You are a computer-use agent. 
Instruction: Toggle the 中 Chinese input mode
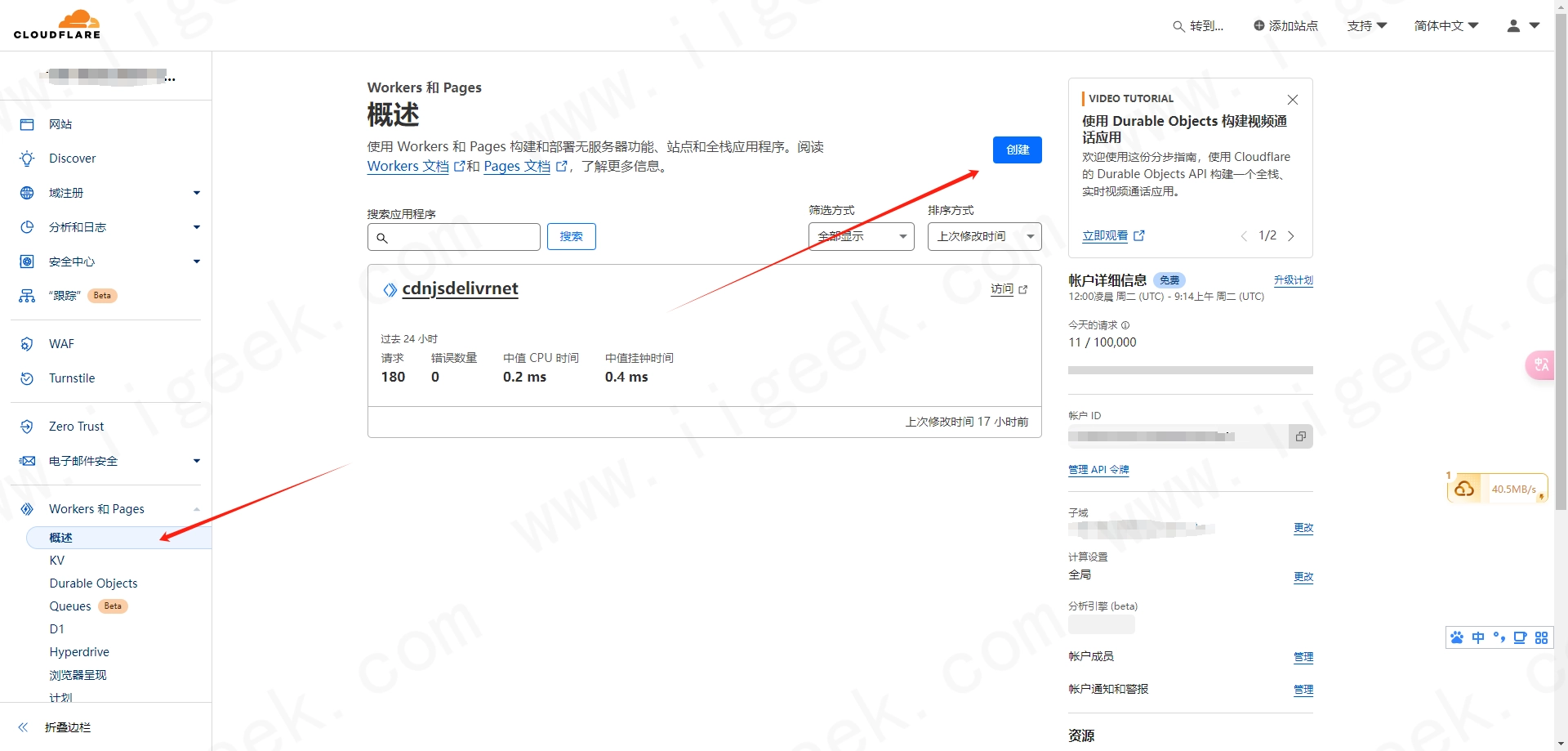1478,637
